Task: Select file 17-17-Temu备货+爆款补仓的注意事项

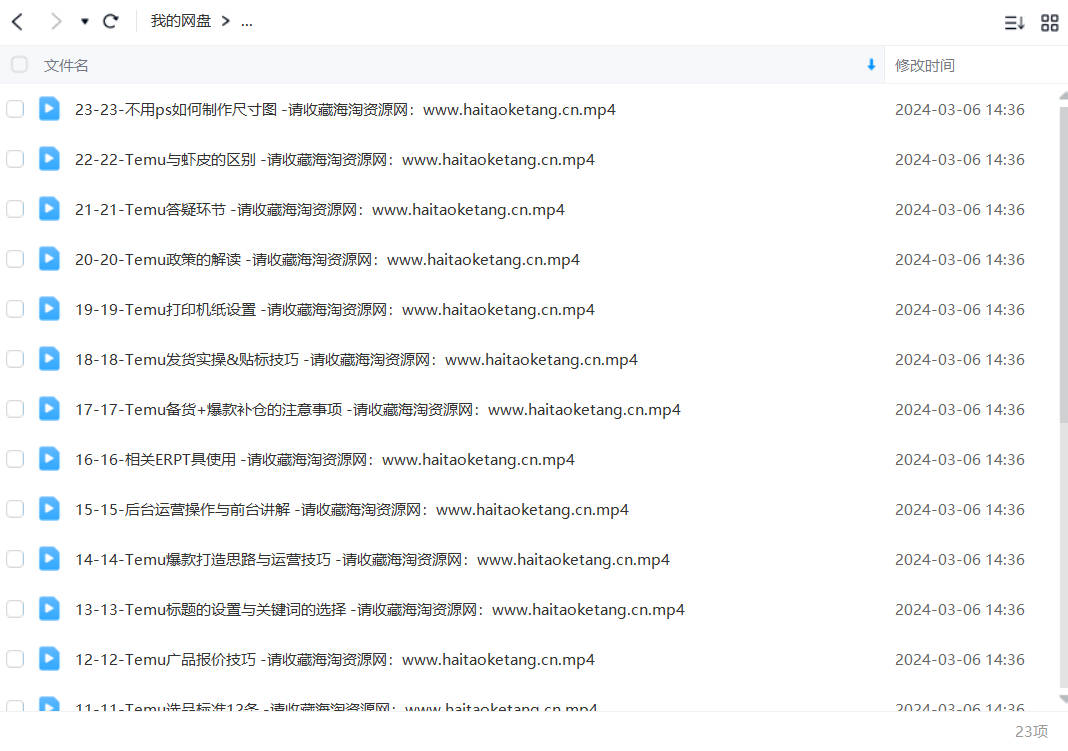Action: (x=377, y=409)
